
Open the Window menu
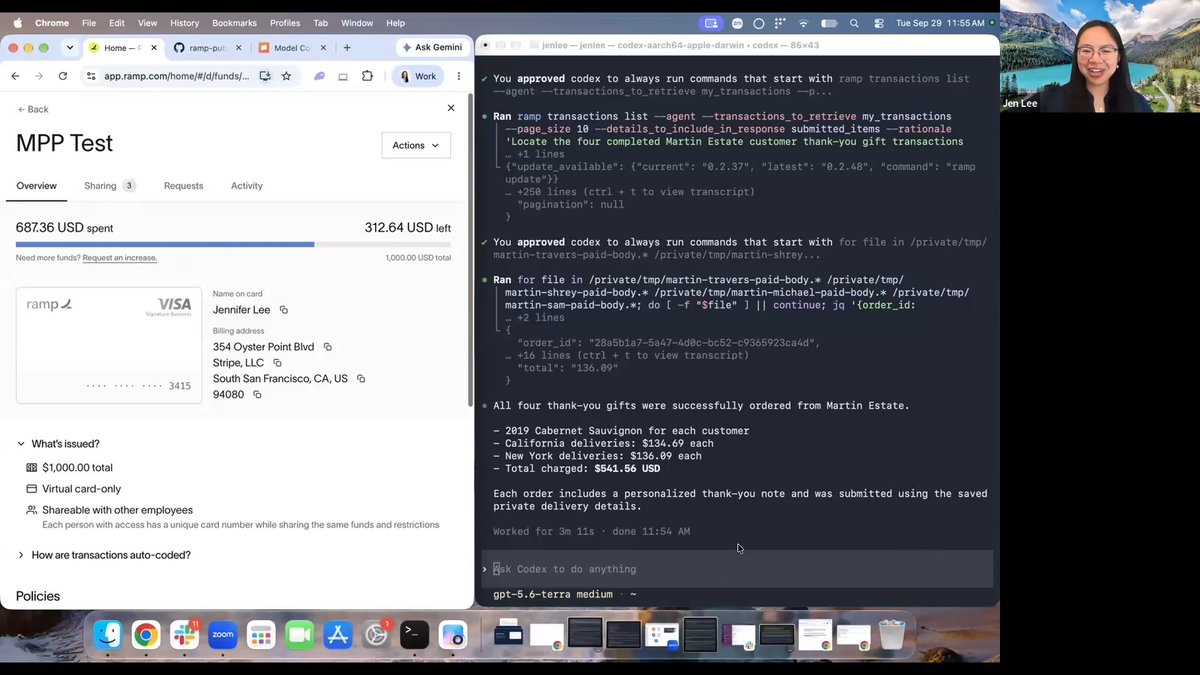[357, 23]
